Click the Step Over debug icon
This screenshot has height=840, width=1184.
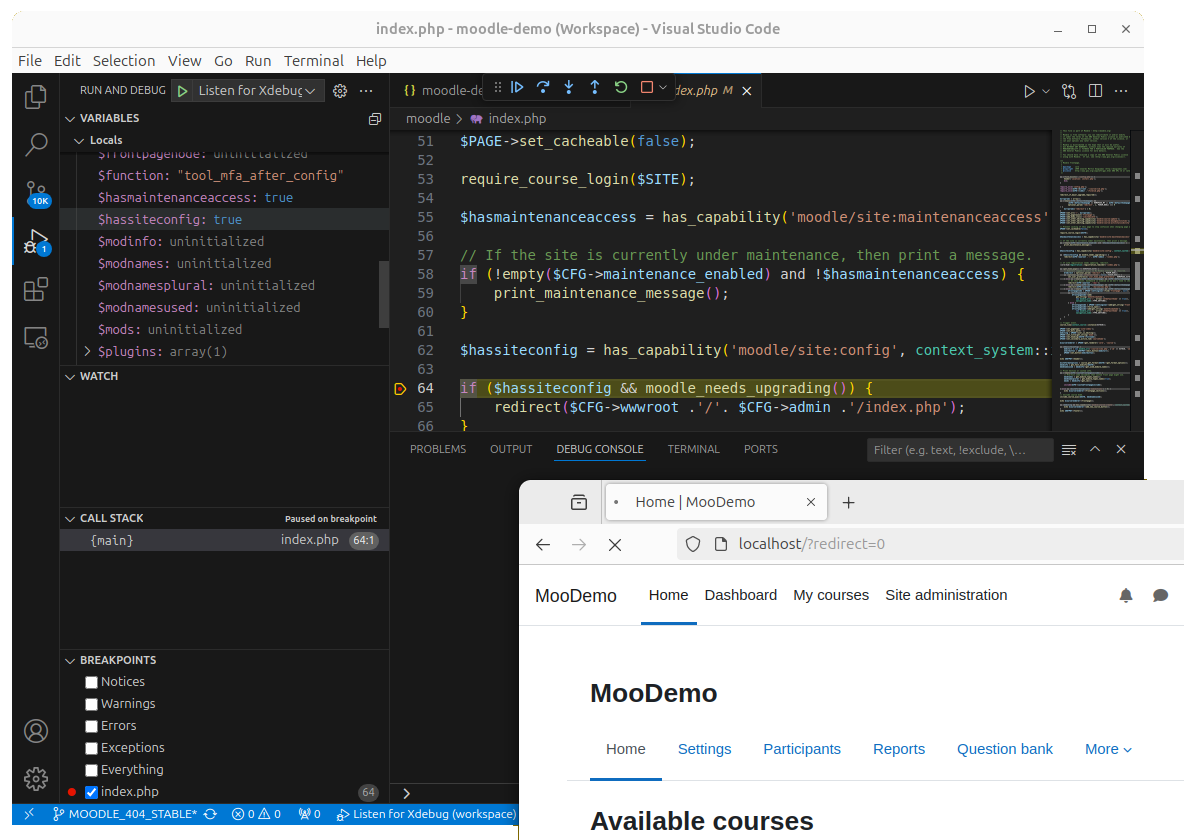[x=543, y=88]
